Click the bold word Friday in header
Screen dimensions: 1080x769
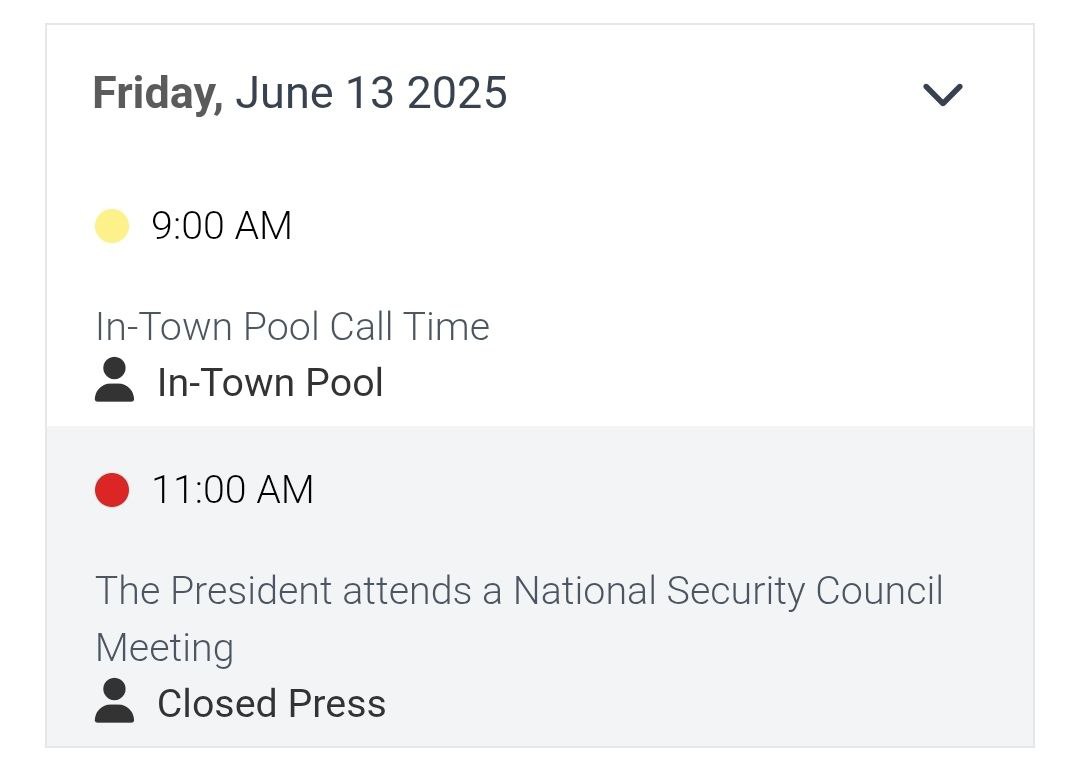pos(157,94)
